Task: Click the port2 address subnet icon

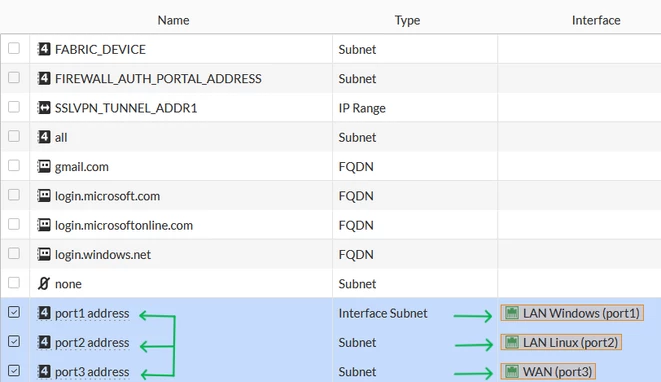Action: point(44,342)
